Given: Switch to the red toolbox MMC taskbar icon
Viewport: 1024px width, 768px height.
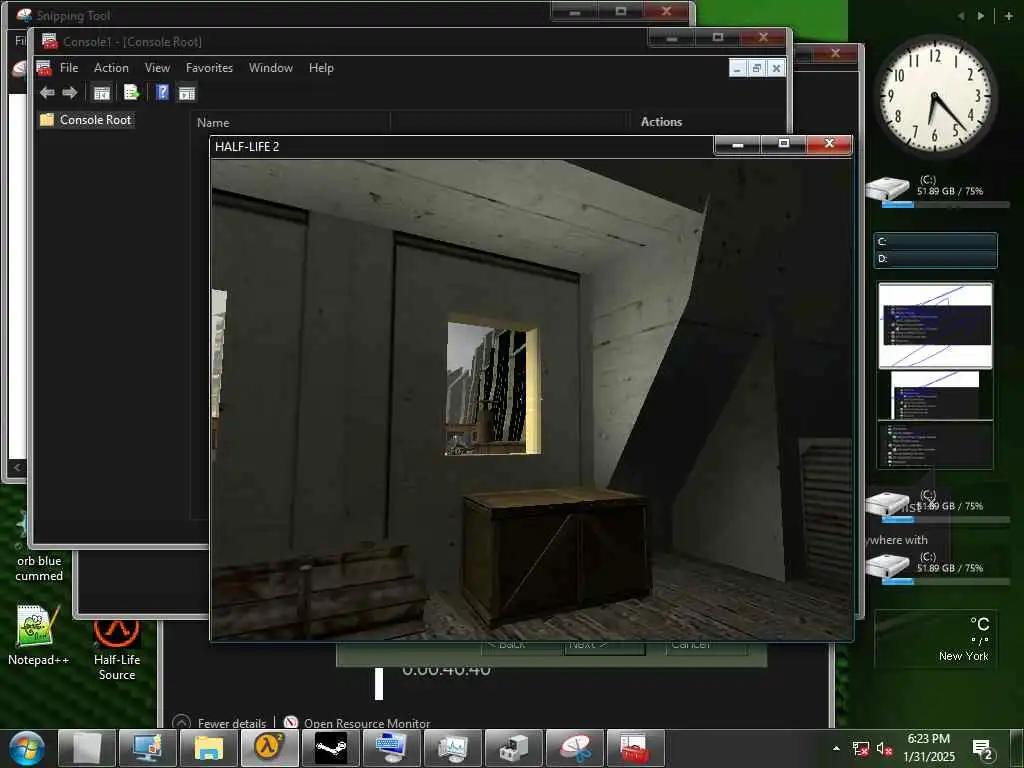Looking at the screenshot, I should (635, 748).
